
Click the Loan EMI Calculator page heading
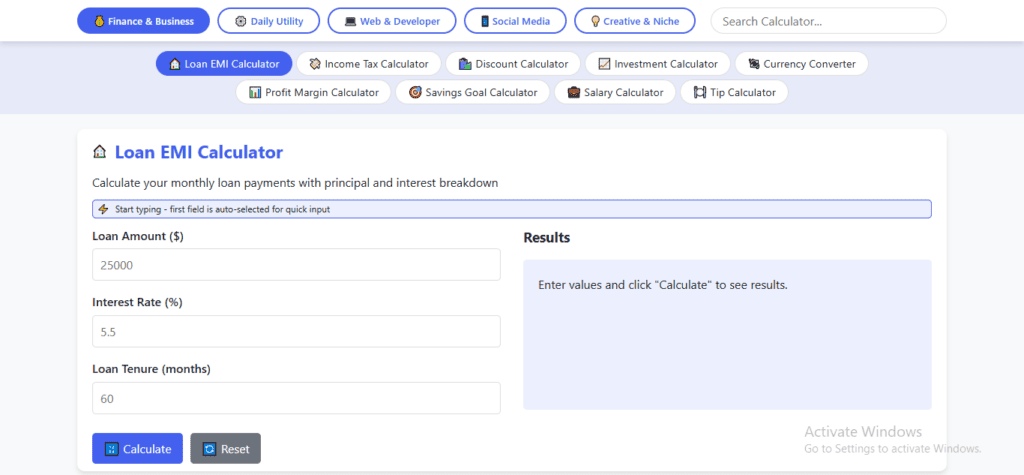[199, 152]
